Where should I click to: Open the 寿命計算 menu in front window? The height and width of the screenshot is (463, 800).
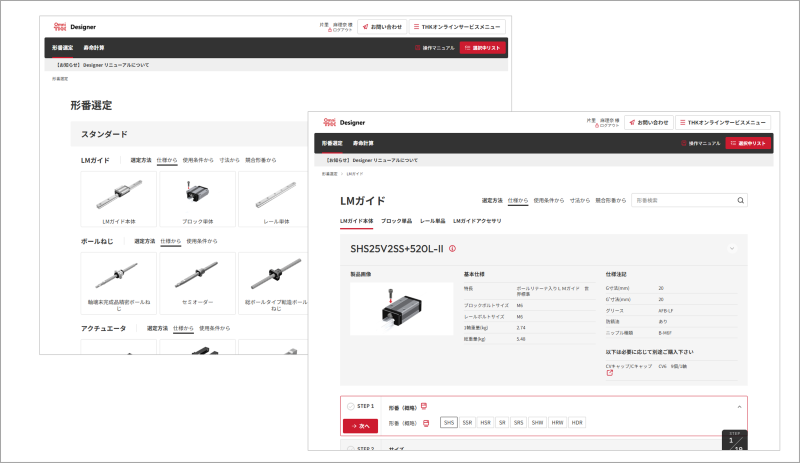(364, 143)
